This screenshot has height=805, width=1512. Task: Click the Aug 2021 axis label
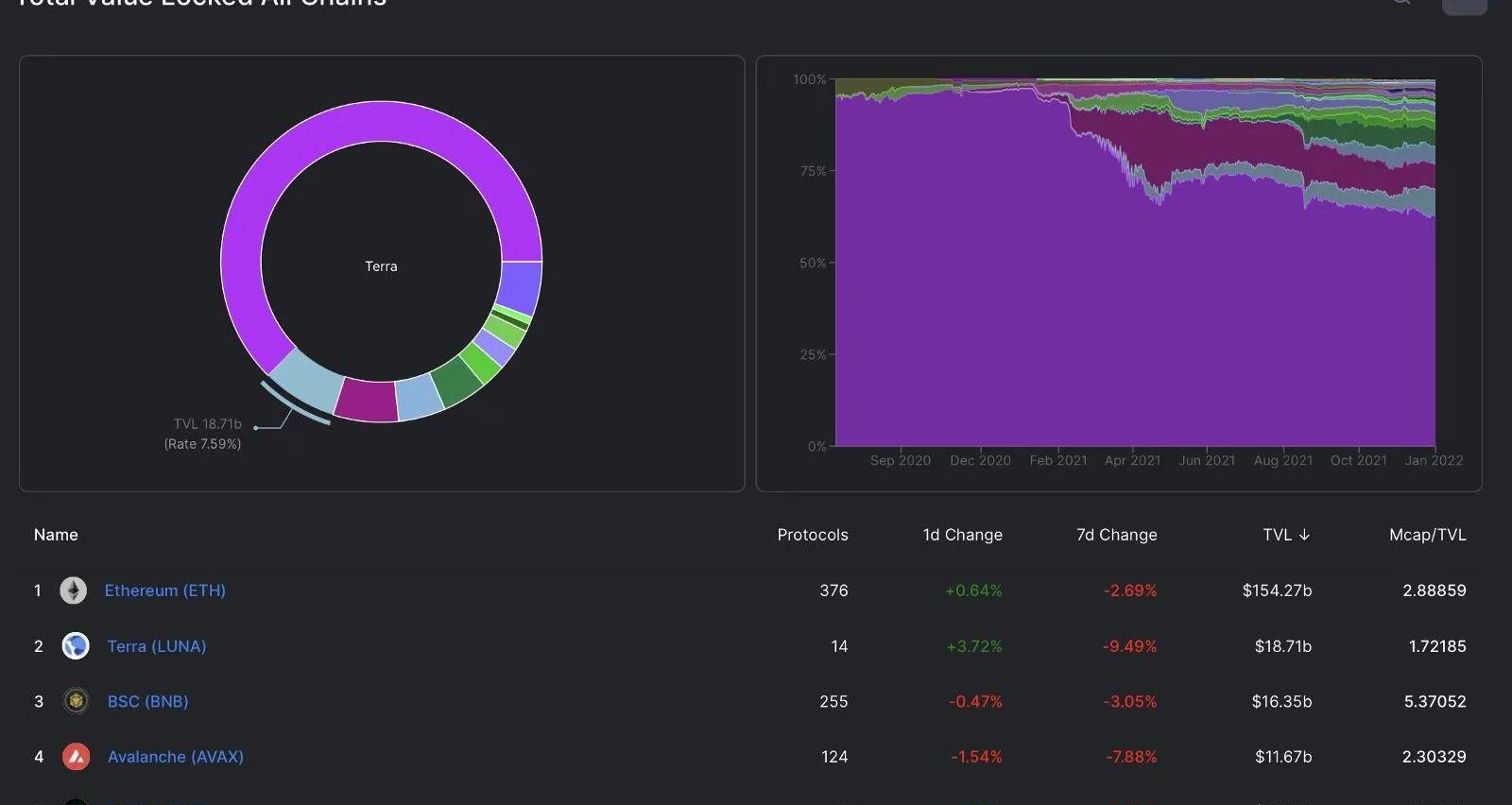coord(1283,460)
